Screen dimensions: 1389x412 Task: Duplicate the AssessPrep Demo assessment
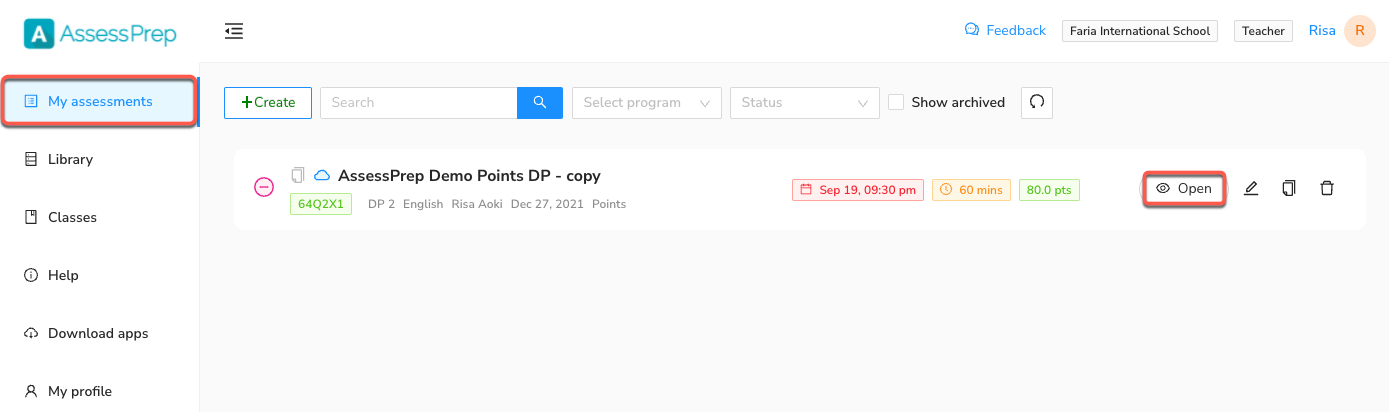pyautogui.click(x=1289, y=188)
